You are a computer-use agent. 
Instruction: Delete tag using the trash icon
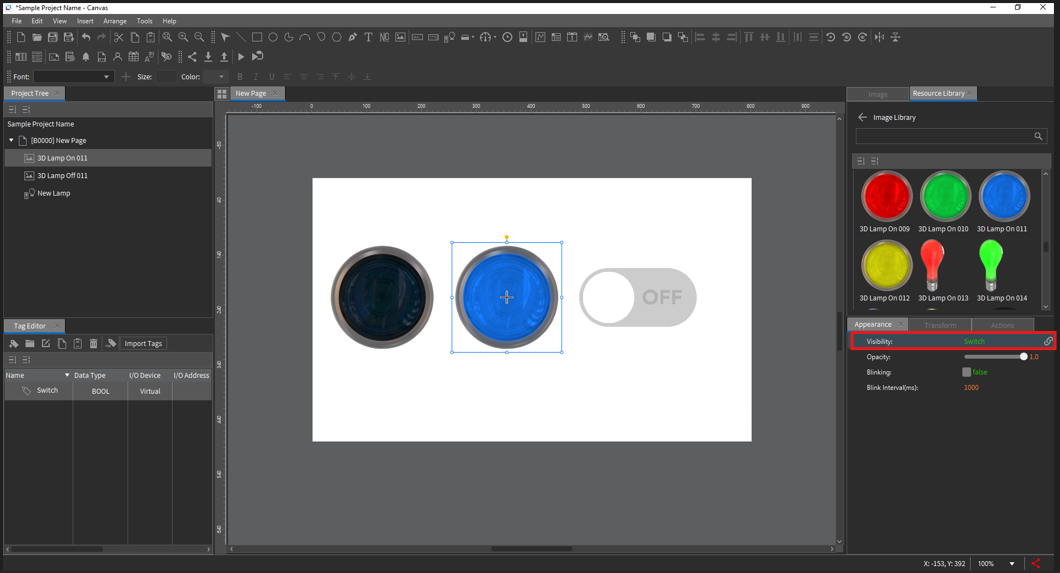pos(94,344)
